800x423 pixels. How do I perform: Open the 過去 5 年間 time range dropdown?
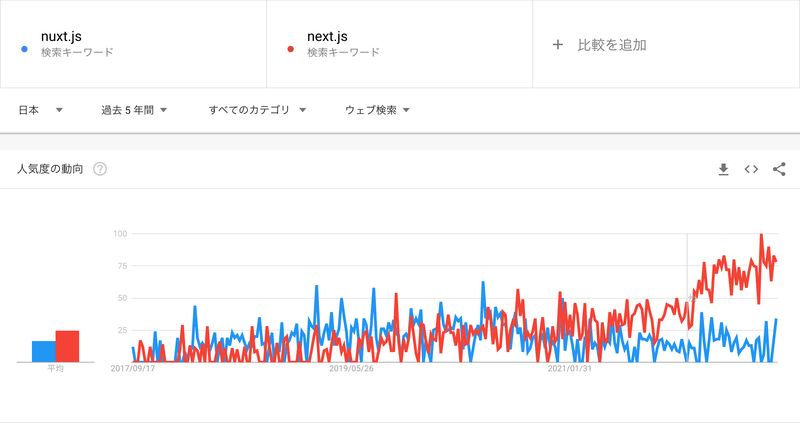pyautogui.click(x=133, y=110)
